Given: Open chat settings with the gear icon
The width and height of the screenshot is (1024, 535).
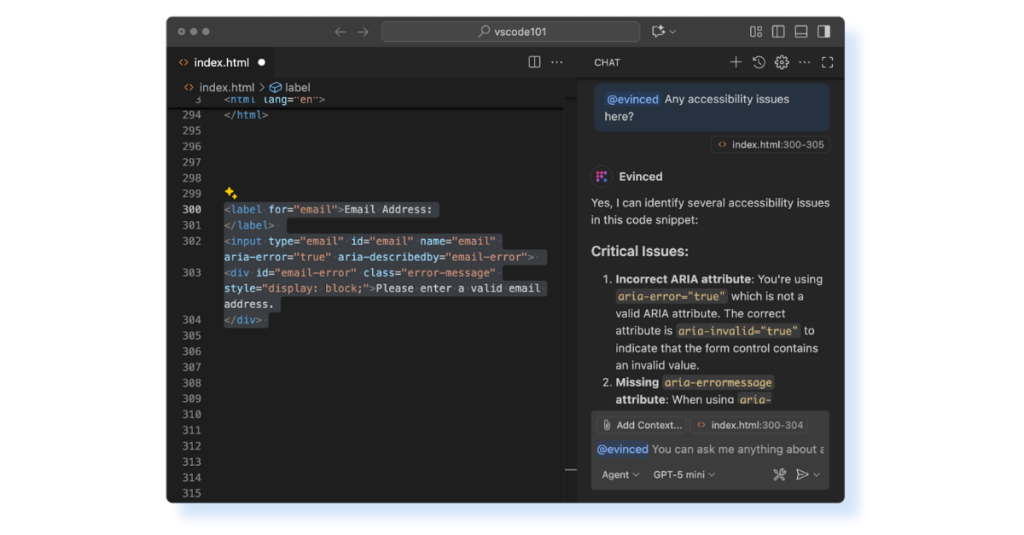Looking at the screenshot, I should (x=782, y=62).
